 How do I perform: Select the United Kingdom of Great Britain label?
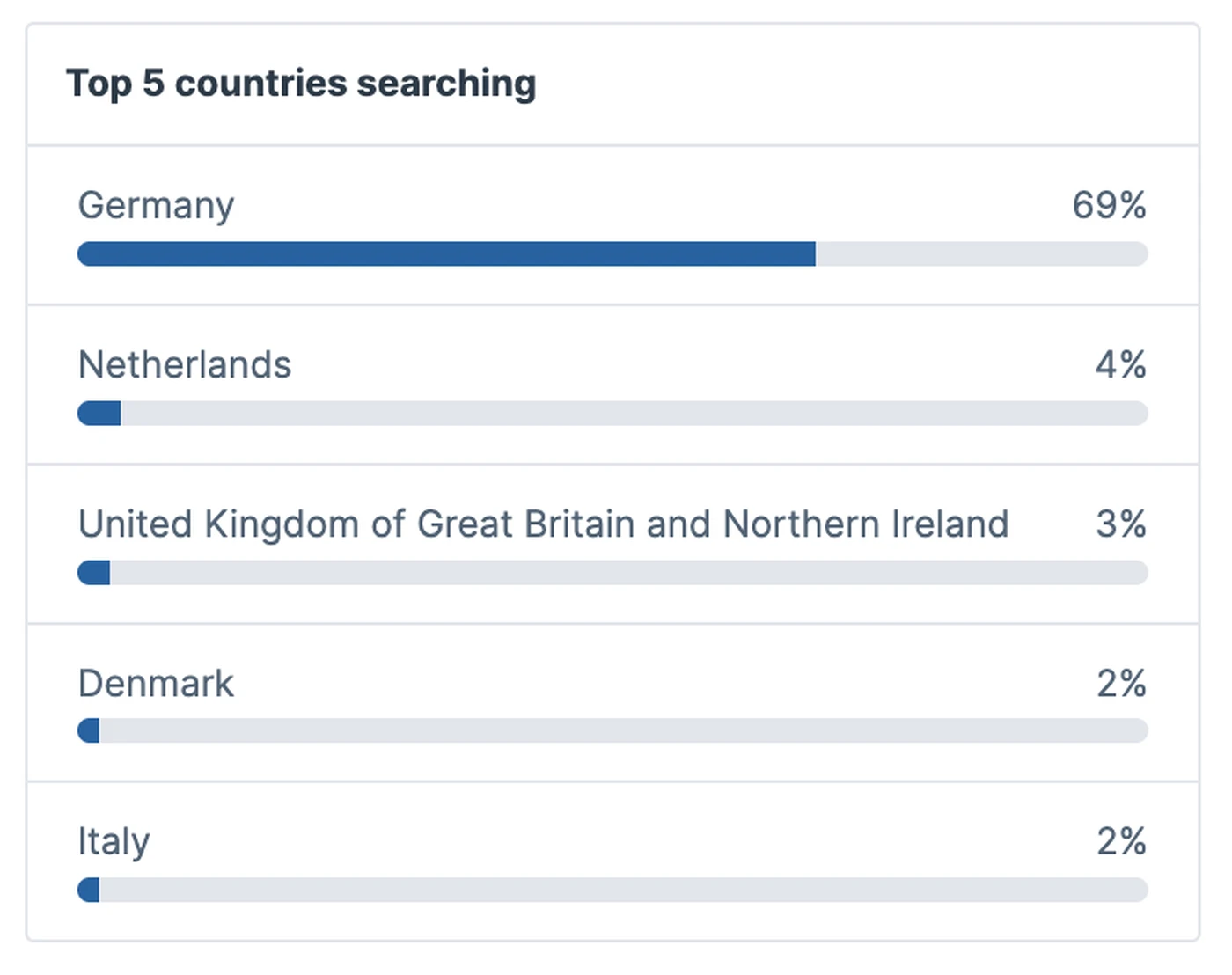coord(543,524)
